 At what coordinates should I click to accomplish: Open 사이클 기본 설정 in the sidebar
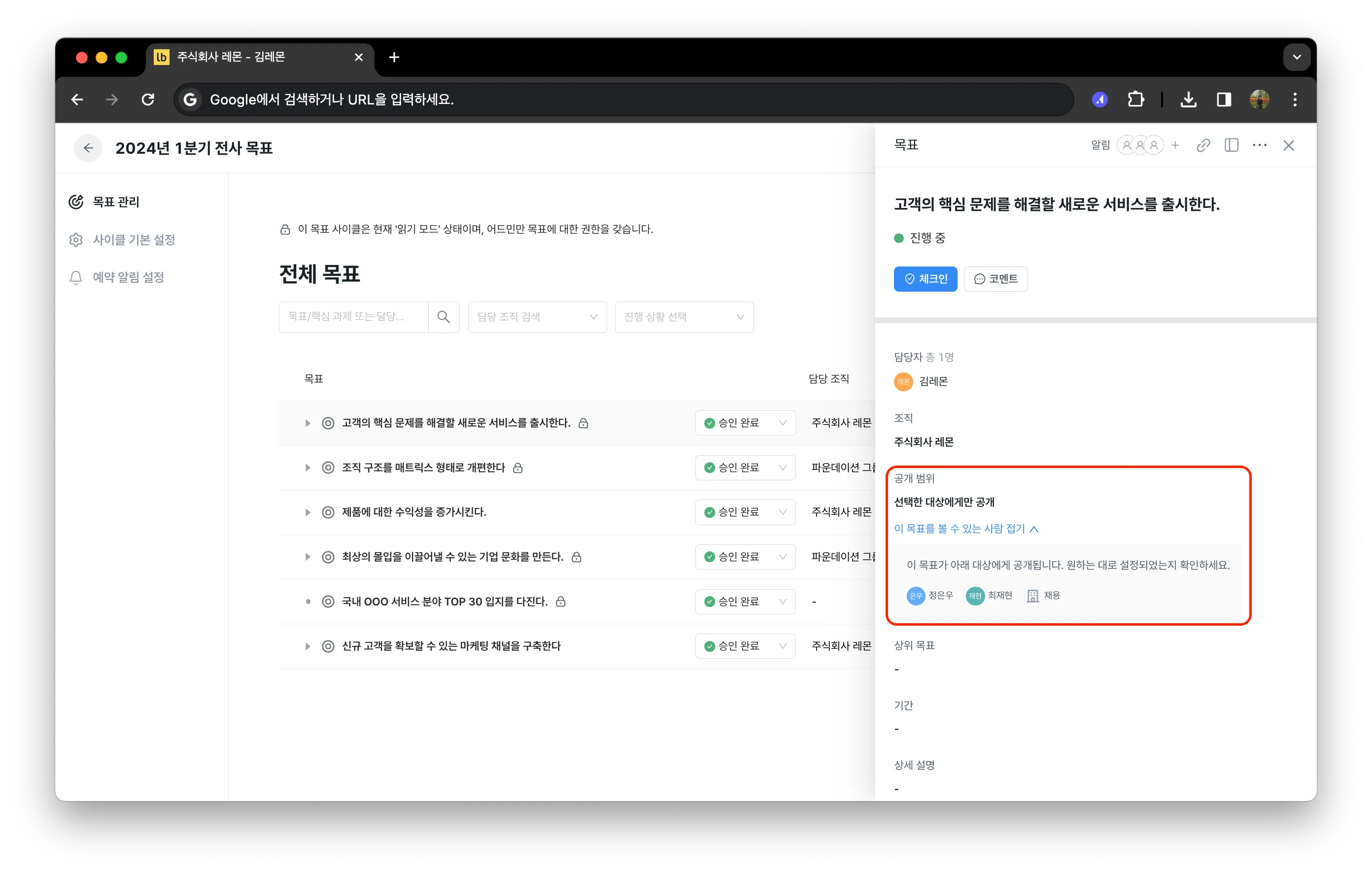(x=122, y=240)
